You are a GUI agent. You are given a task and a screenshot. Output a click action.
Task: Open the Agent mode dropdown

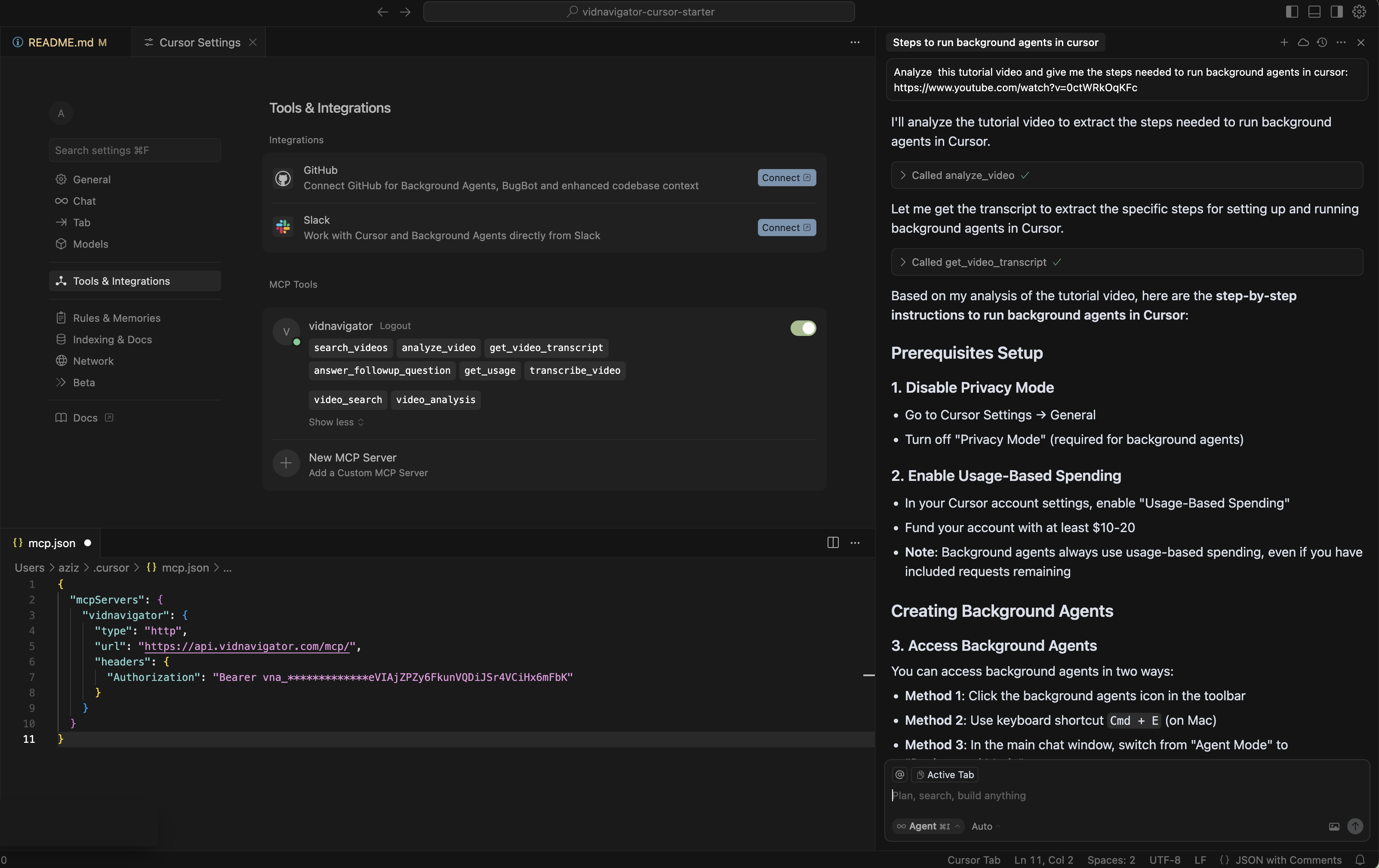click(x=928, y=826)
